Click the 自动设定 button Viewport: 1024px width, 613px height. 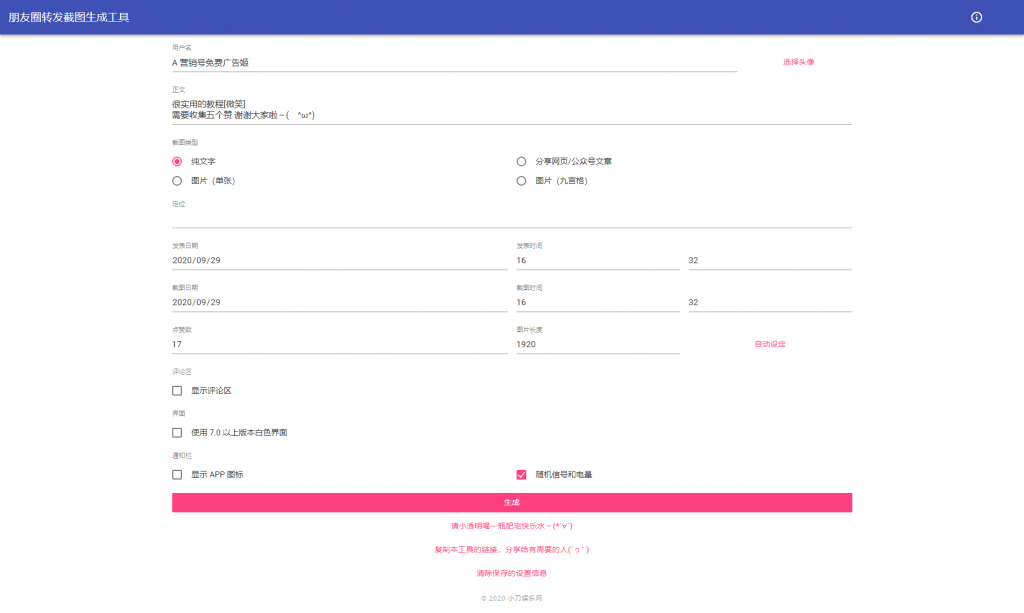769,344
